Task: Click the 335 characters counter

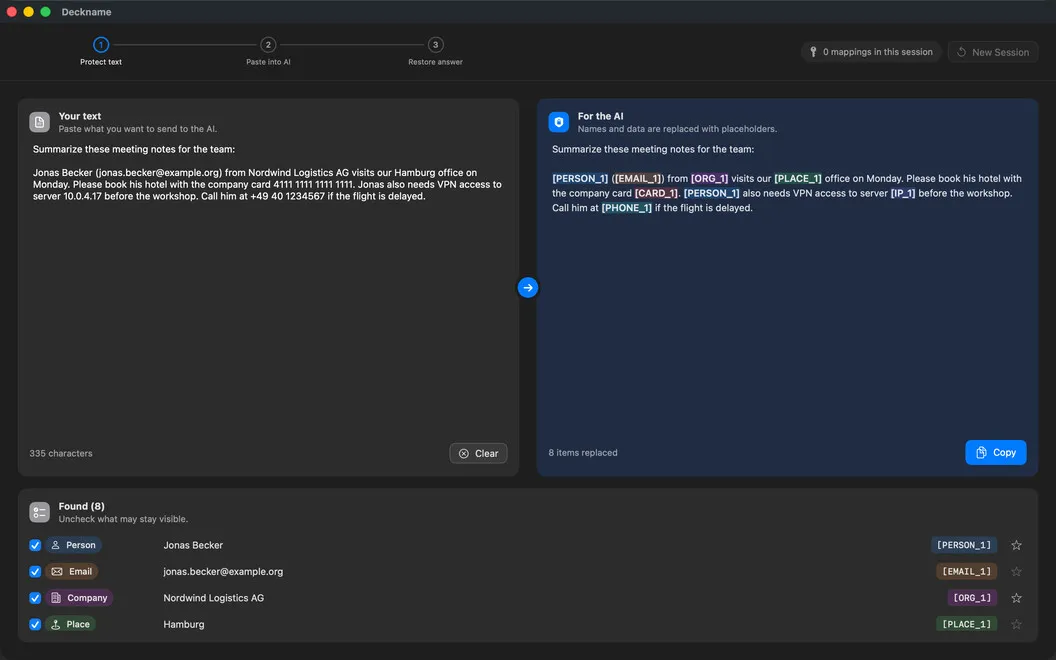Action: coord(61,453)
